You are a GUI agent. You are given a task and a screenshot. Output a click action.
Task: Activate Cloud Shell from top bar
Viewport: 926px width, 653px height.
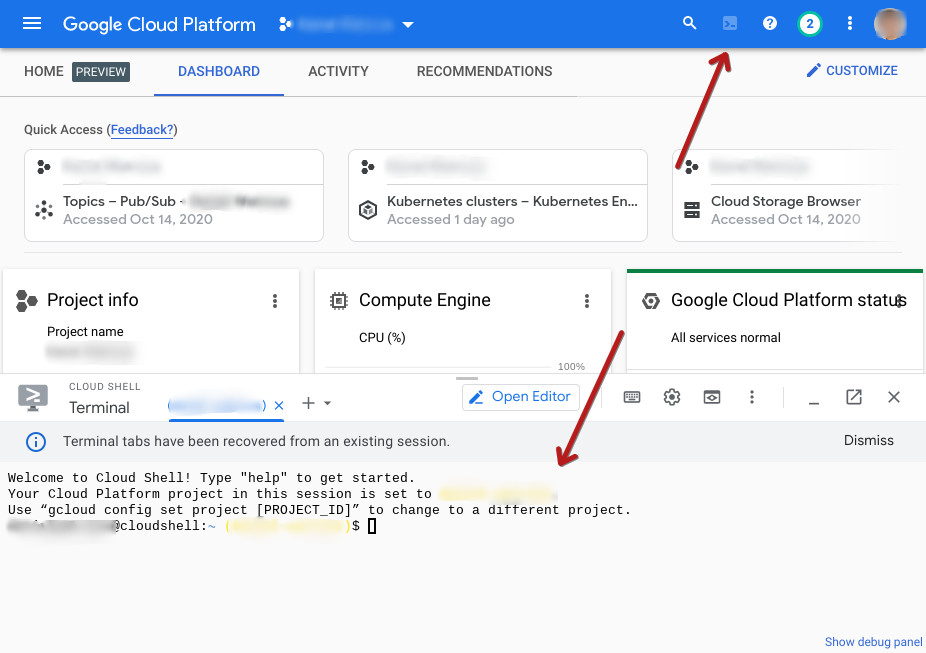click(x=730, y=24)
